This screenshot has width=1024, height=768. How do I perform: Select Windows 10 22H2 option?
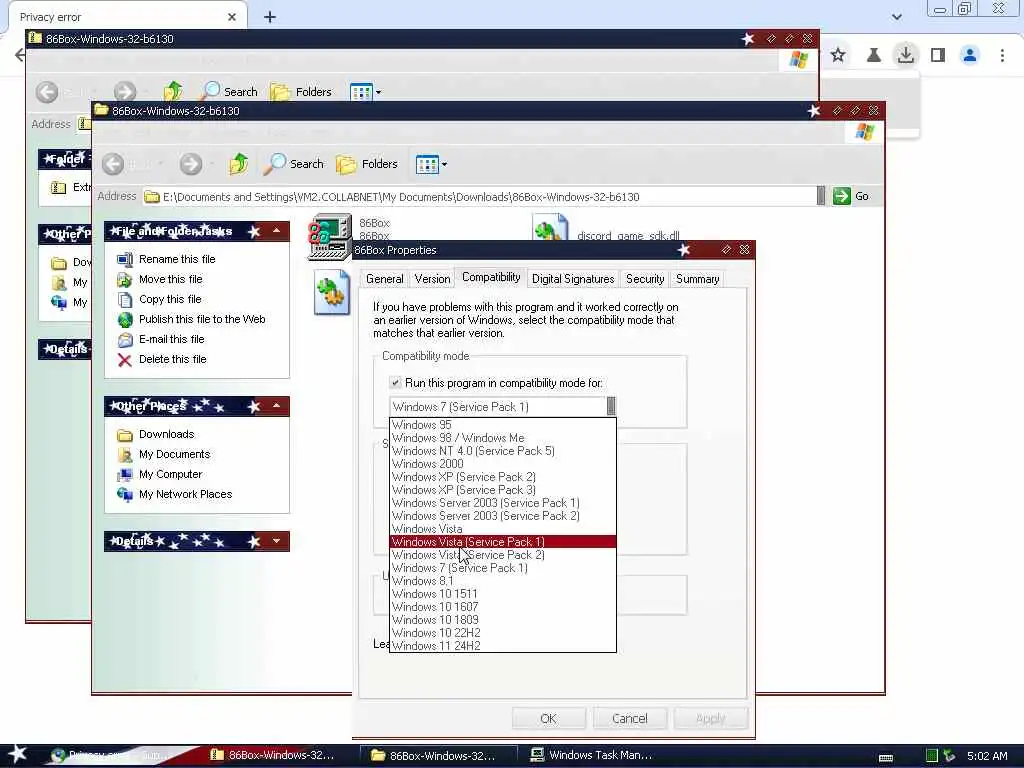tap(502, 633)
